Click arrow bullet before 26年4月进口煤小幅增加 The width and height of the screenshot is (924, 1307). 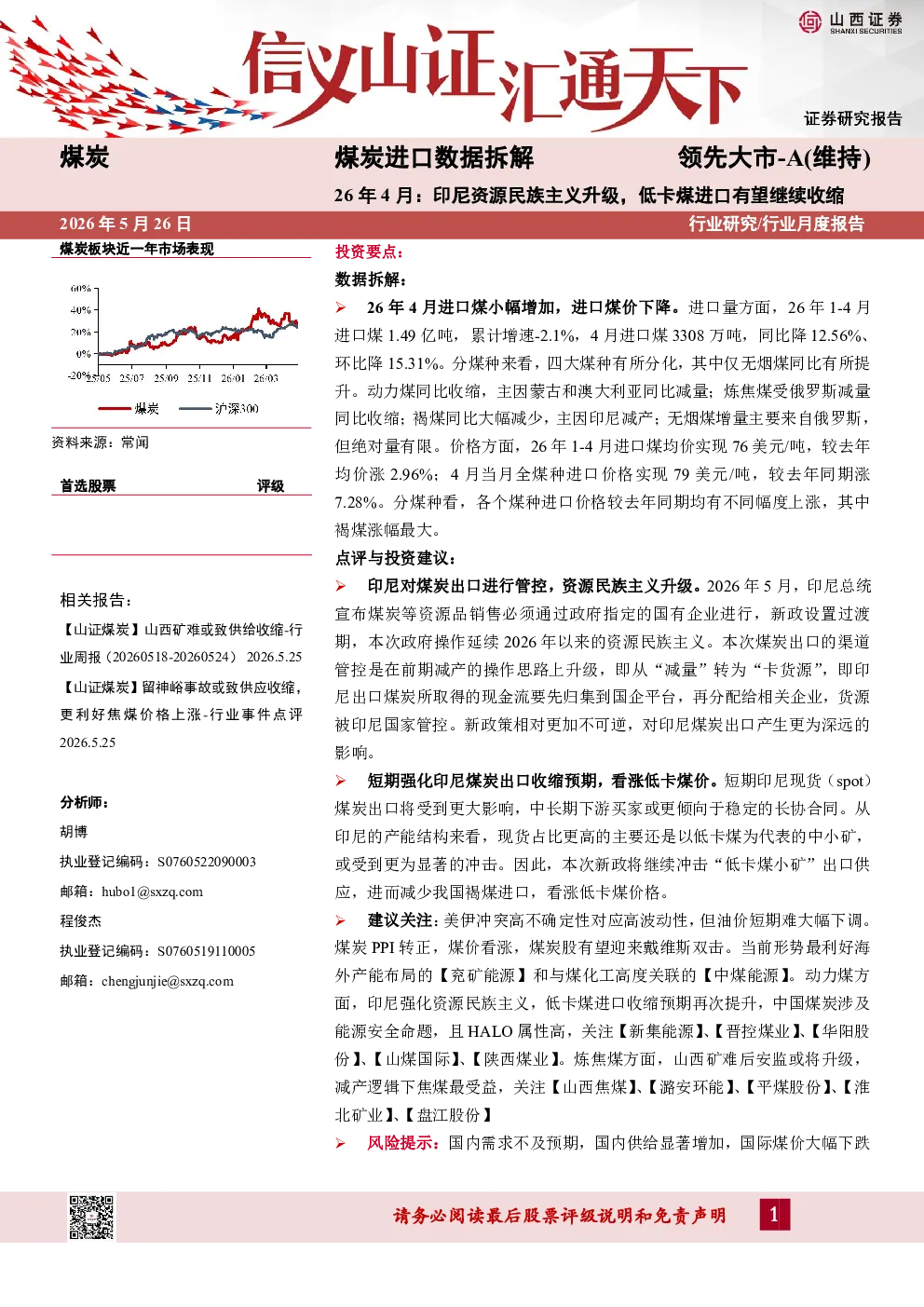[x=341, y=307]
